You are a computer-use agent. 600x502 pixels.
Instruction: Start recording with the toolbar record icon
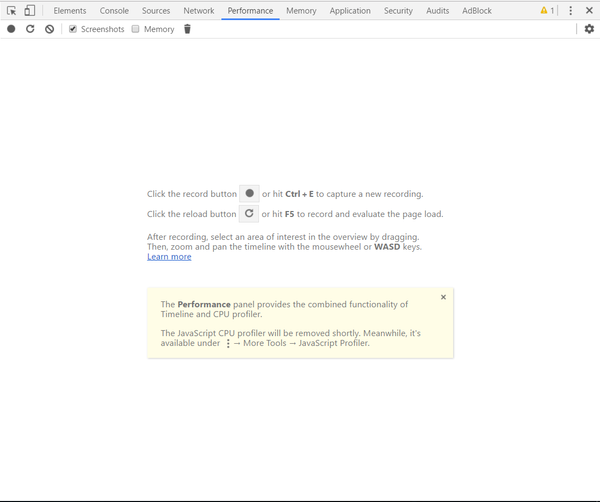[11, 29]
